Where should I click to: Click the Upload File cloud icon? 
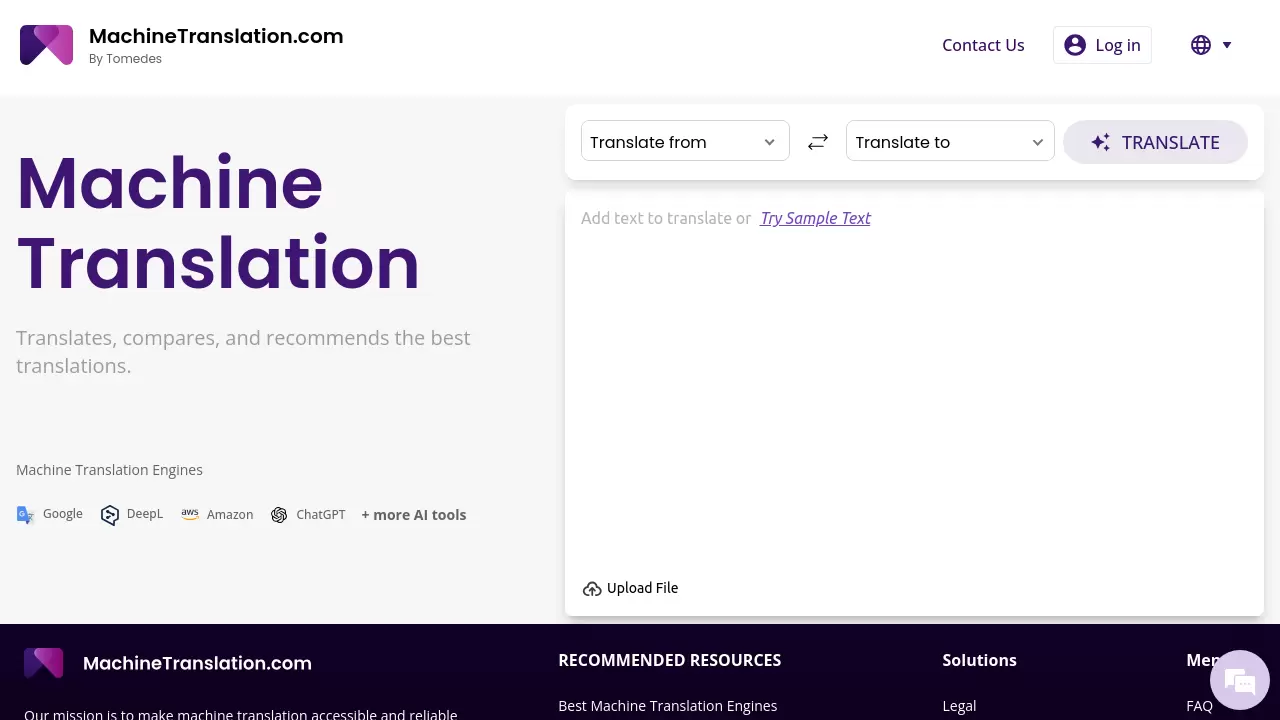coord(592,589)
